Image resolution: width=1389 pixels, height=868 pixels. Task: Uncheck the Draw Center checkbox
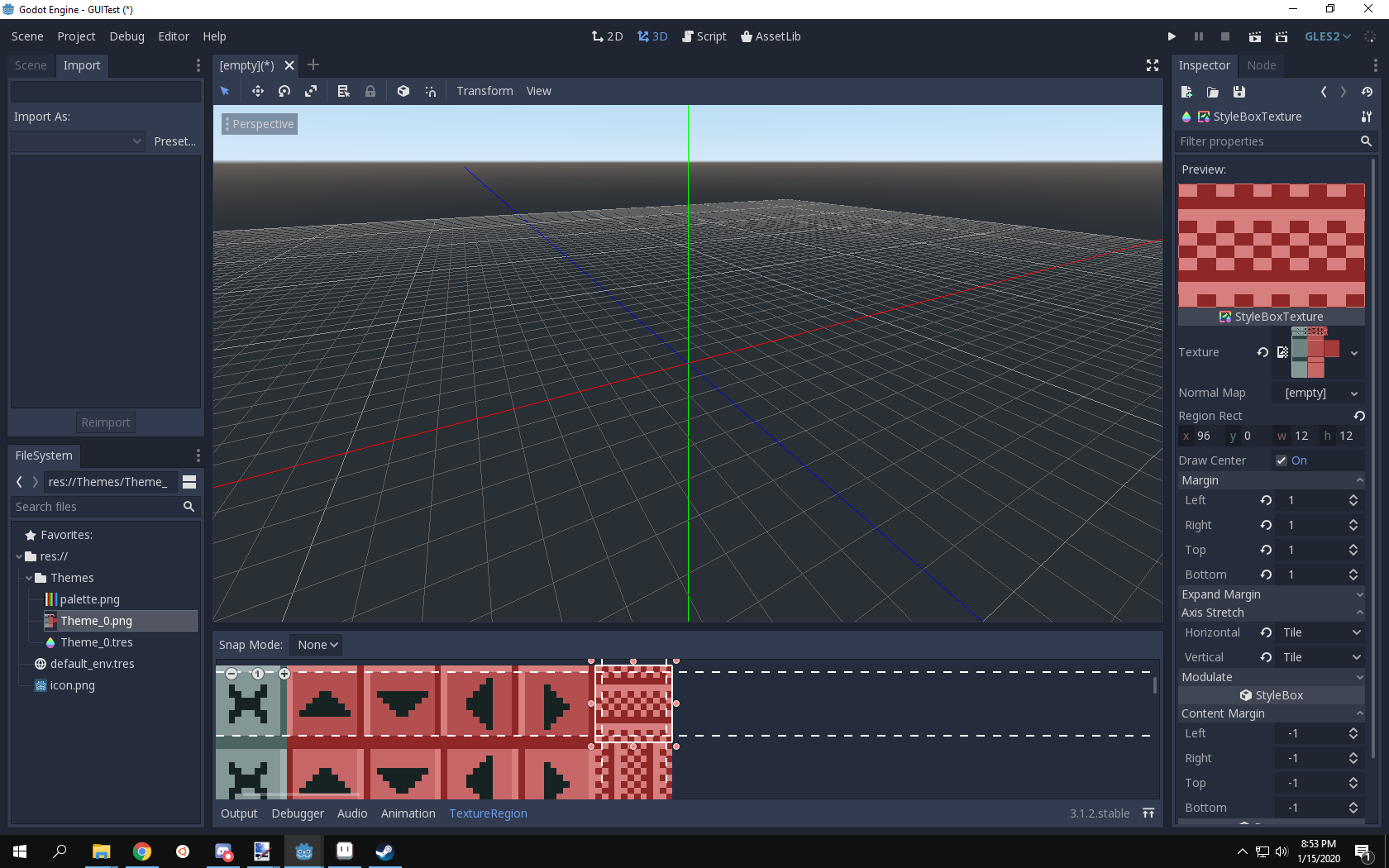[x=1282, y=460]
